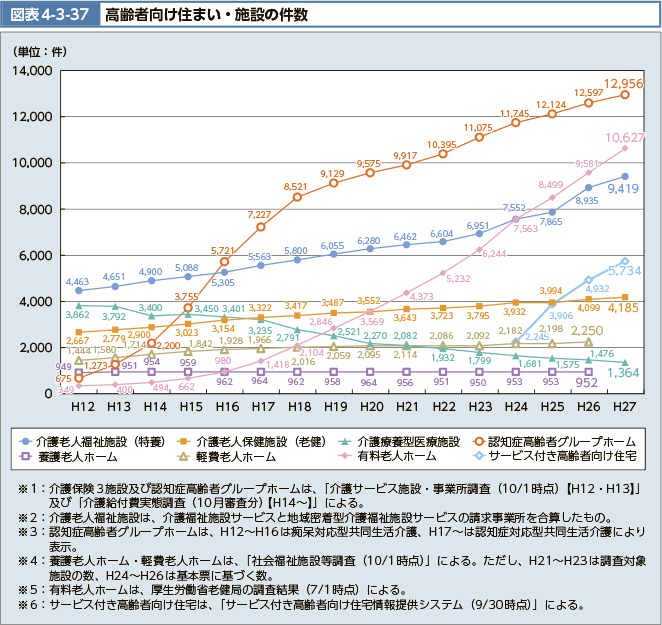Click the （単位：件） unit label

(36, 49)
